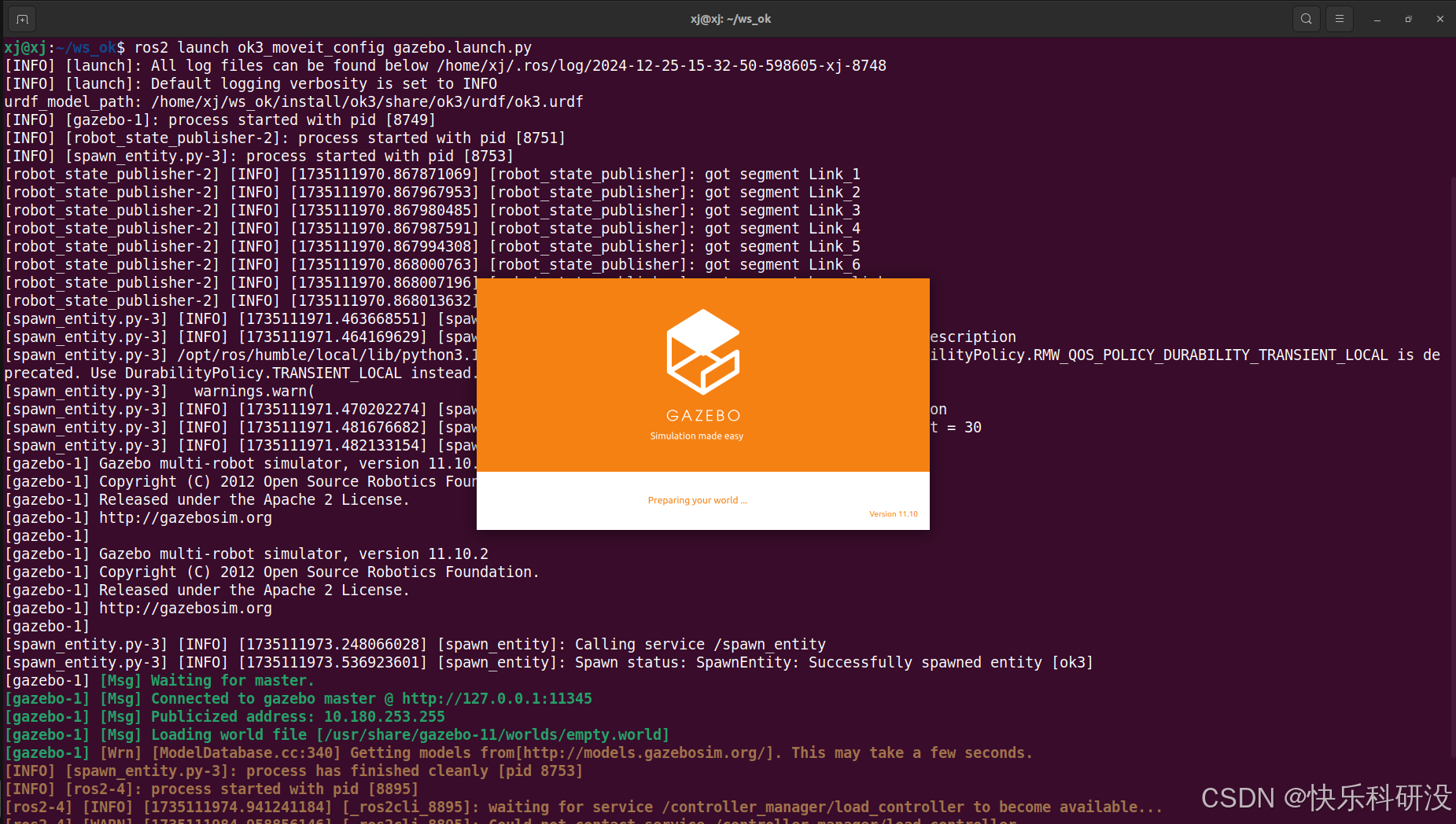This screenshot has width=1456, height=824.
Task: Open a new terminal tab icon
Action: coord(22,19)
